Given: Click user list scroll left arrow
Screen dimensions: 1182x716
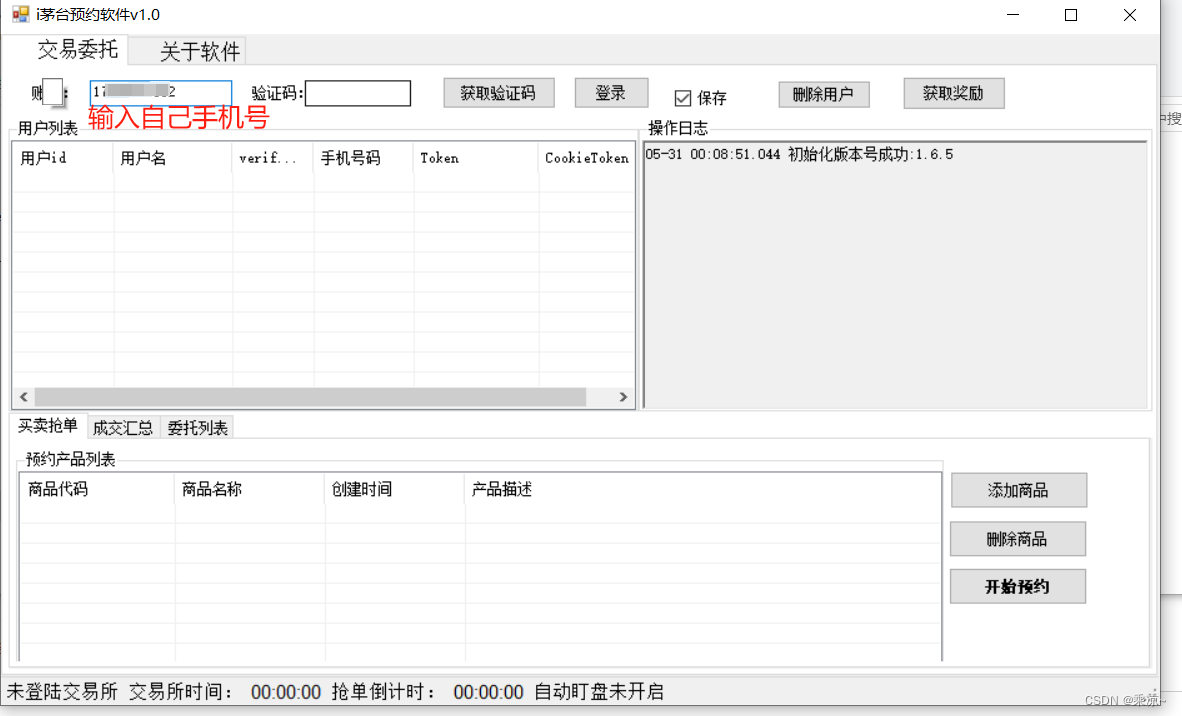Looking at the screenshot, I should pyautogui.click(x=23, y=396).
